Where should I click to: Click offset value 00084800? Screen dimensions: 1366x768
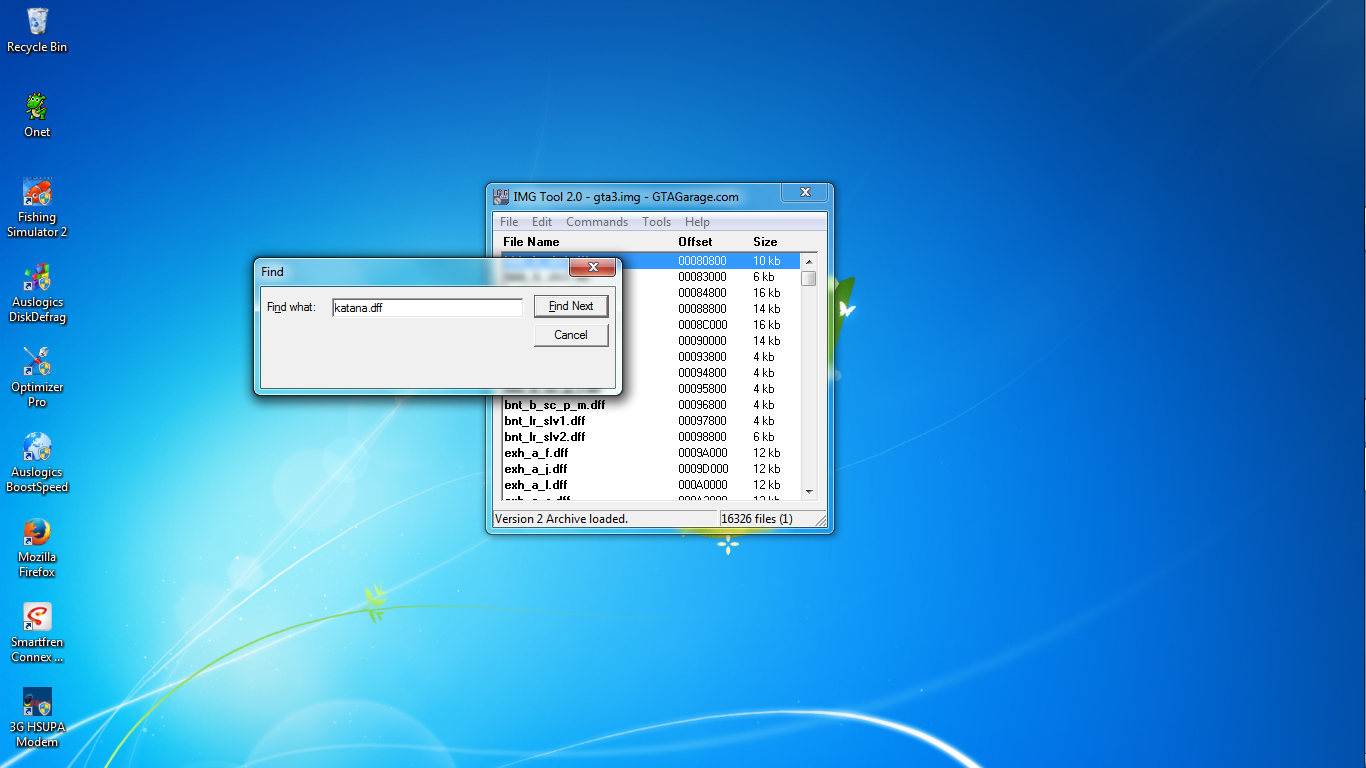[702, 293]
